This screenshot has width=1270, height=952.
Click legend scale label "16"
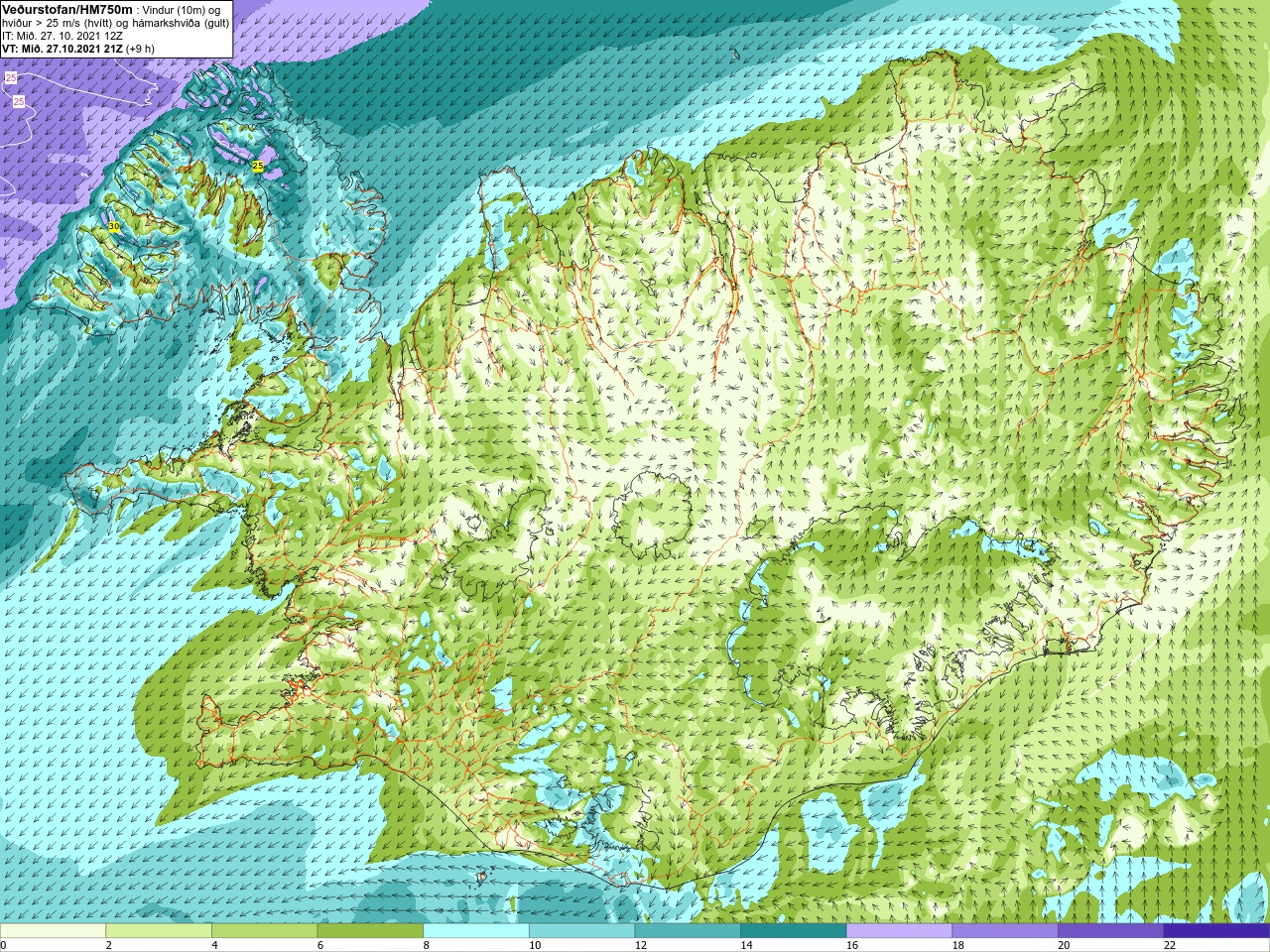coord(852,946)
